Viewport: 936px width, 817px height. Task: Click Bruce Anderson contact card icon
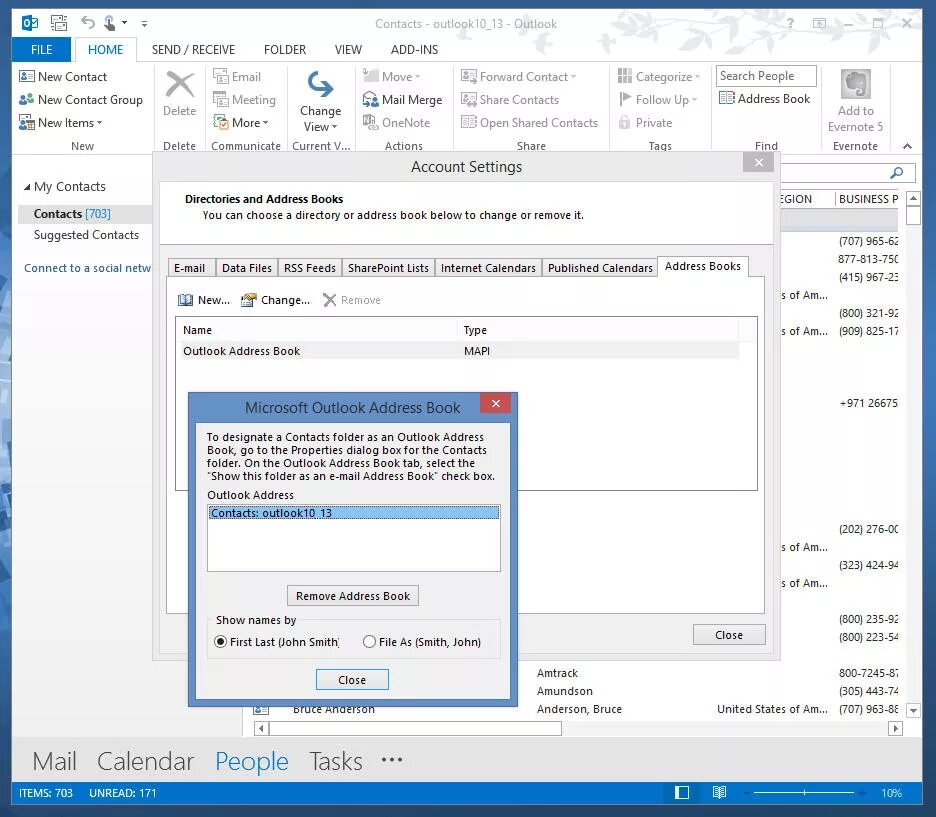(261, 710)
